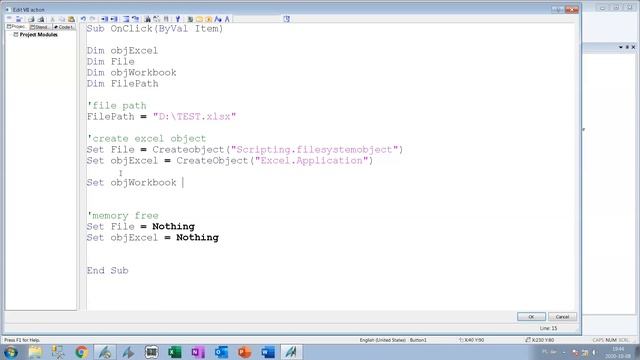
Task: Click the Find binoculars icon in the toolbar
Action: pyautogui.click(x=147, y=19)
